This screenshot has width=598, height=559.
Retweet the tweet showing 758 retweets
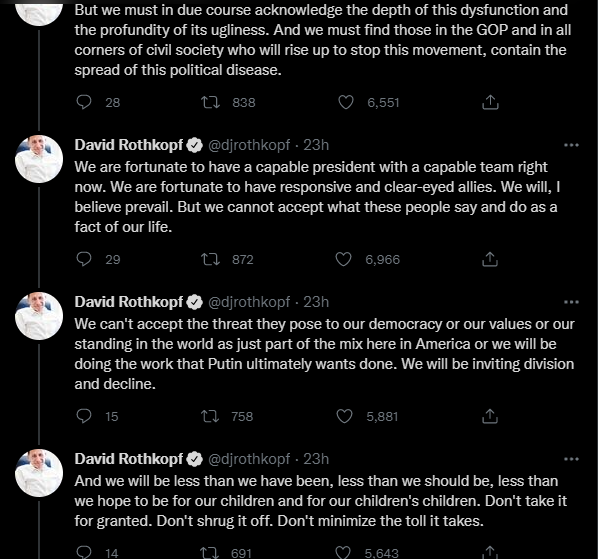(210, 416)
